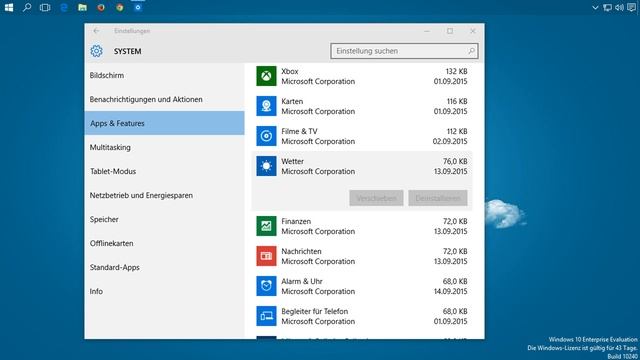
Task: Click the Settings gear icon next to SYSTEM
Action: (96, 51)
